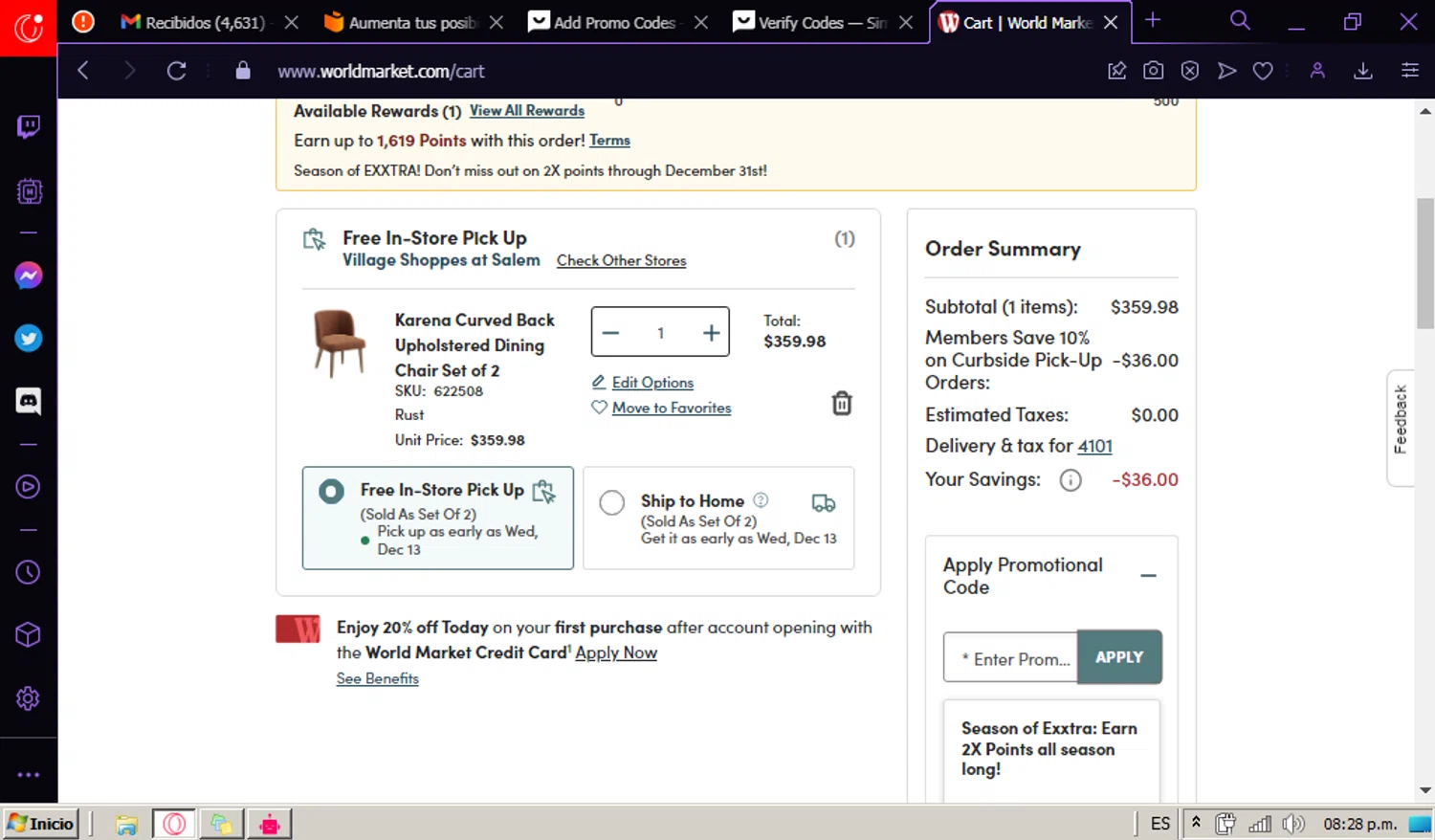Click the Ship to Home help icon

[x=761, y=500]
